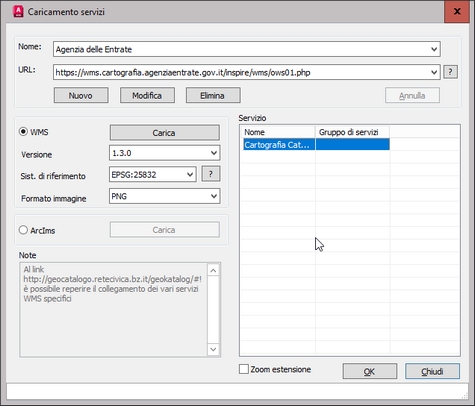Screen dimensions: 475x406
Task: Expand the Versione dropdown showing 1.3.0
Action: pos(214,153)
